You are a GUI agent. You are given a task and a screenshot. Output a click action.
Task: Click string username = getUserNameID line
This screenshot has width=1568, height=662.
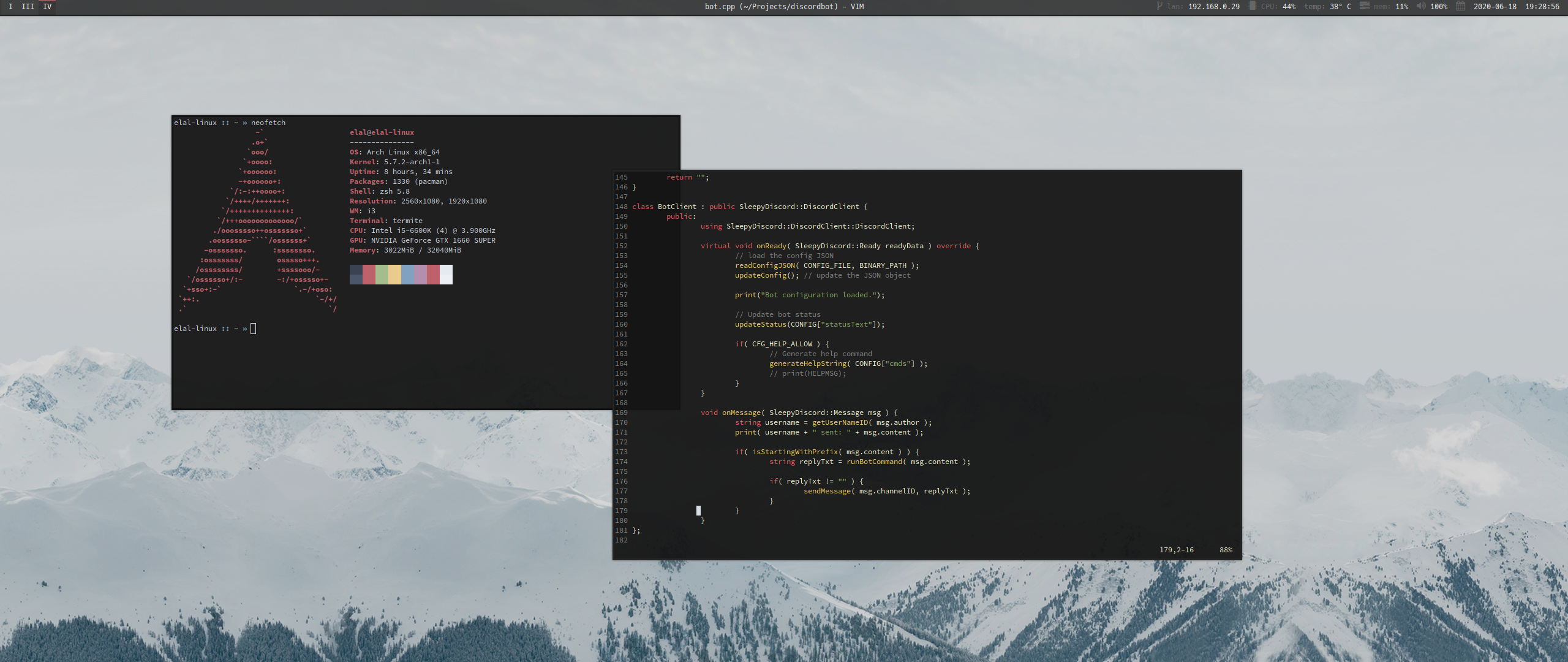[x=834, y=422]
